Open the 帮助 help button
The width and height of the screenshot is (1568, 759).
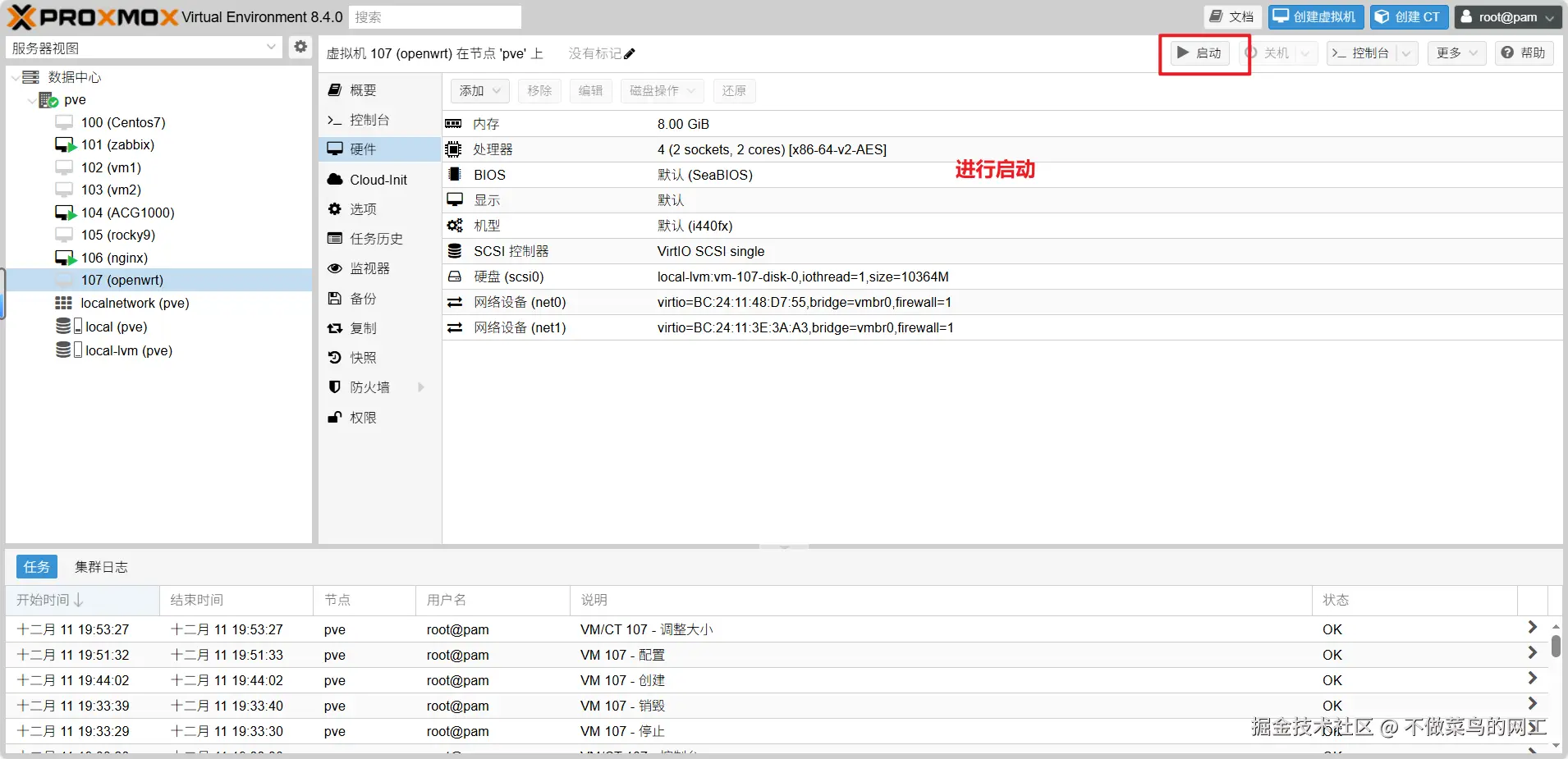click(1524, 53)
